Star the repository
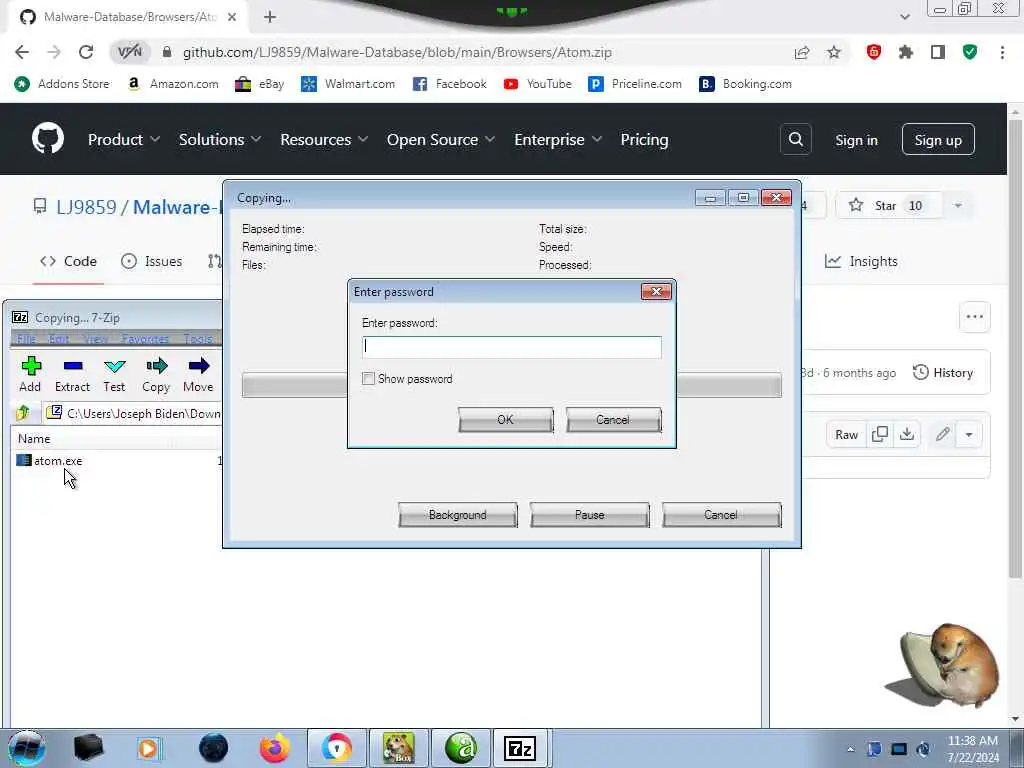1024x768 pixels. (x=887, y=206)
